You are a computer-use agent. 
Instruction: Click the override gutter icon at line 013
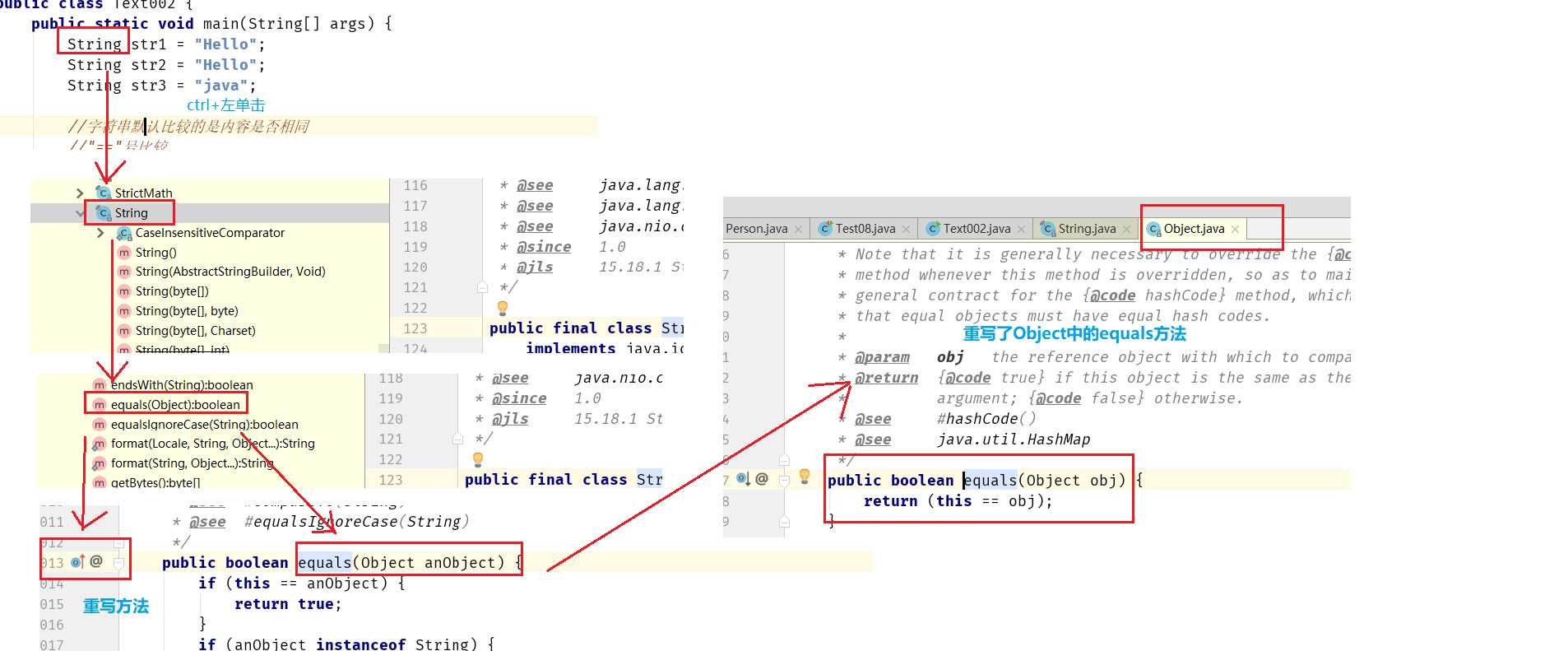(77, 562)
